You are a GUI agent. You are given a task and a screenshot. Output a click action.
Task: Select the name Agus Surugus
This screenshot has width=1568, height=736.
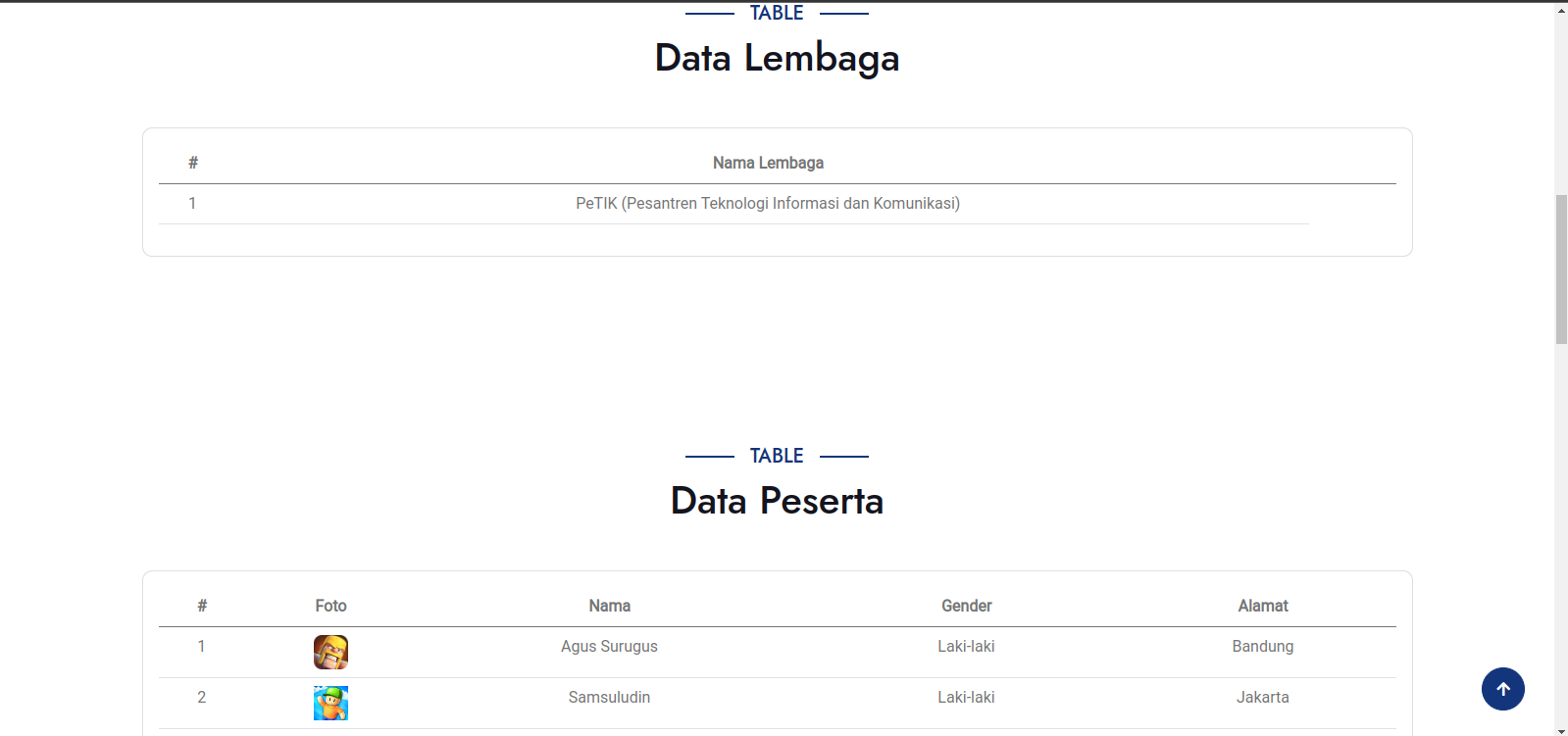pyautogui.click(x=609, y=646)
